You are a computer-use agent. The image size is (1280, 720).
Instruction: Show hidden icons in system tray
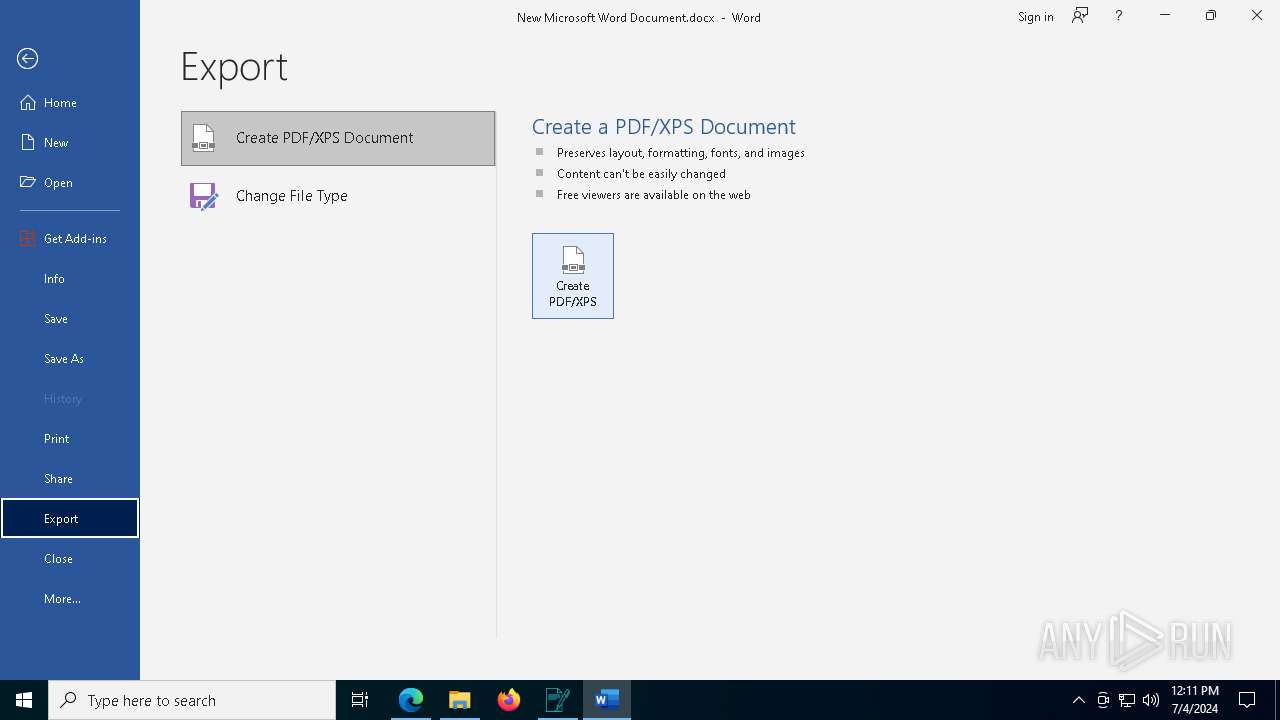1078,700
